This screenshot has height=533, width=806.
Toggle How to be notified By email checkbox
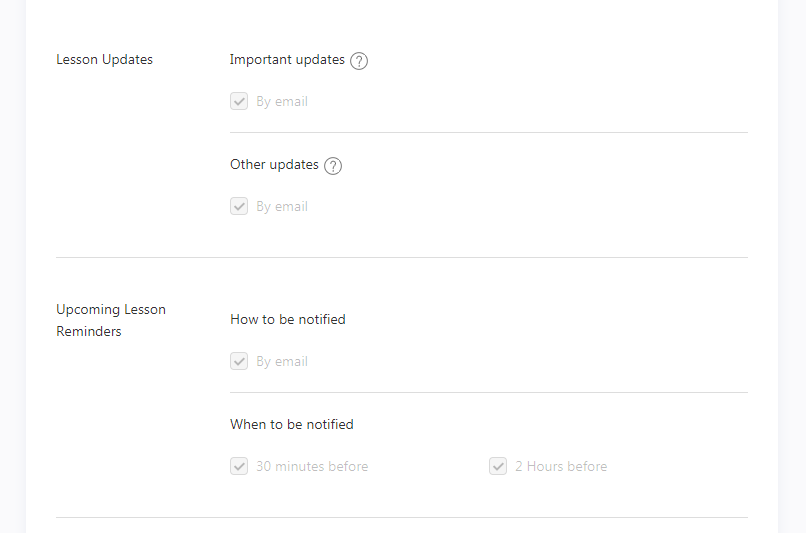point(239,361)
